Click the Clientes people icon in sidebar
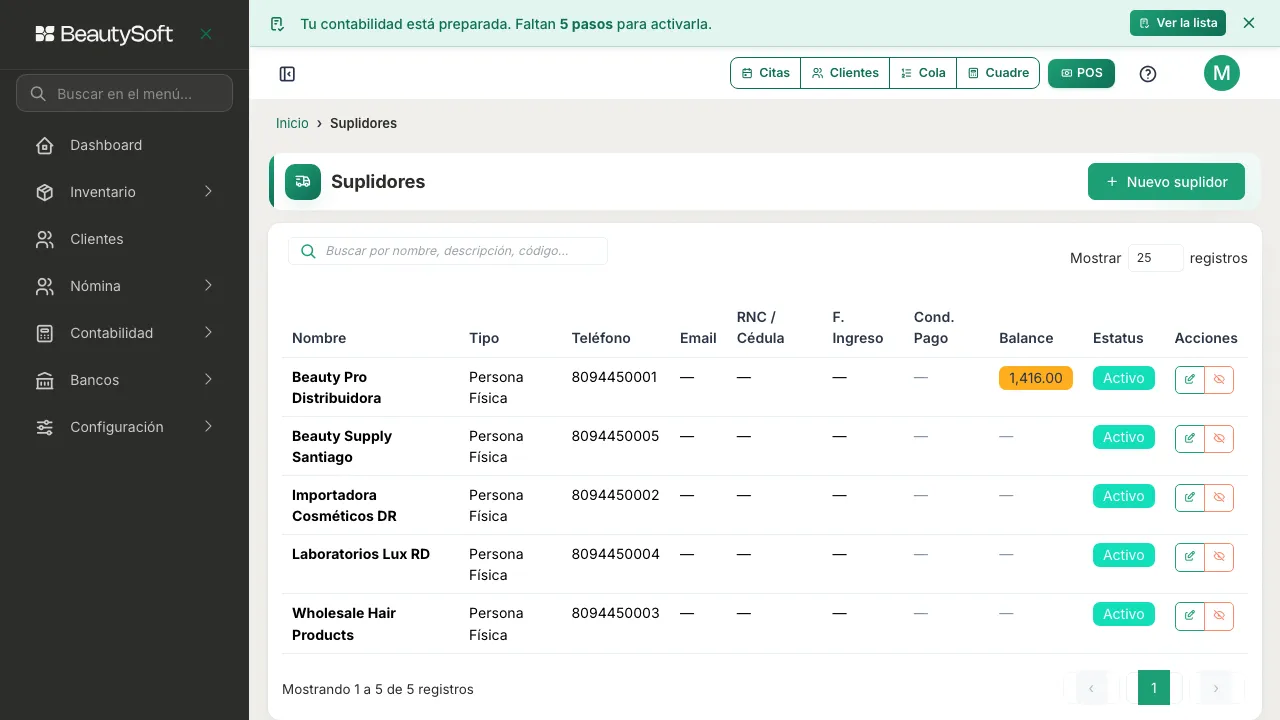 coord(45,240)
